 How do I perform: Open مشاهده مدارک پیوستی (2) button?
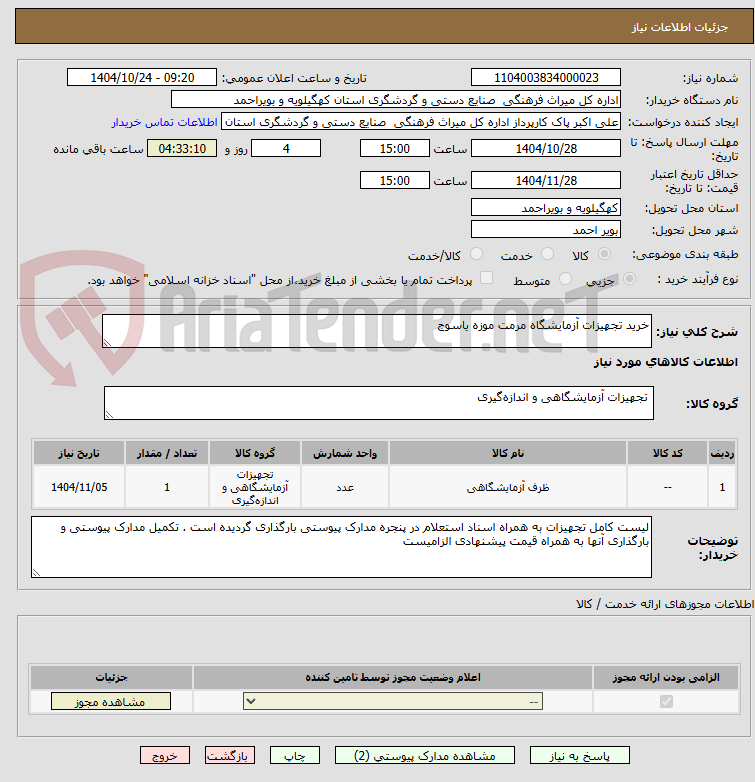[425, 756]
